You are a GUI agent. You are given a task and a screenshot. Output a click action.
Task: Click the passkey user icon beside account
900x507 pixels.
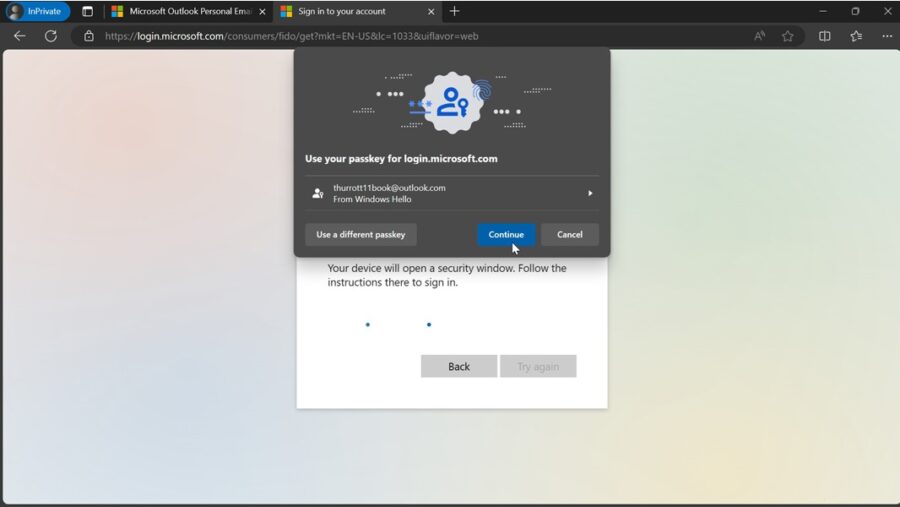tap(317, 193)
